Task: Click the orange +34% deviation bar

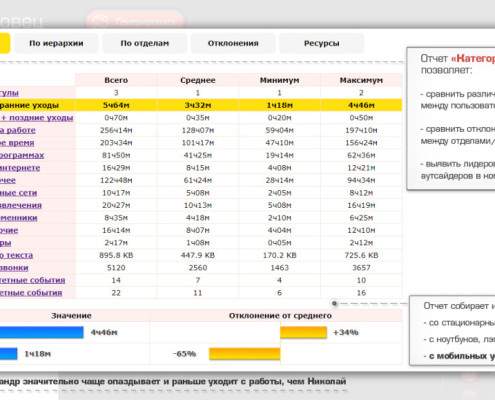Action: tap(303, 332)
